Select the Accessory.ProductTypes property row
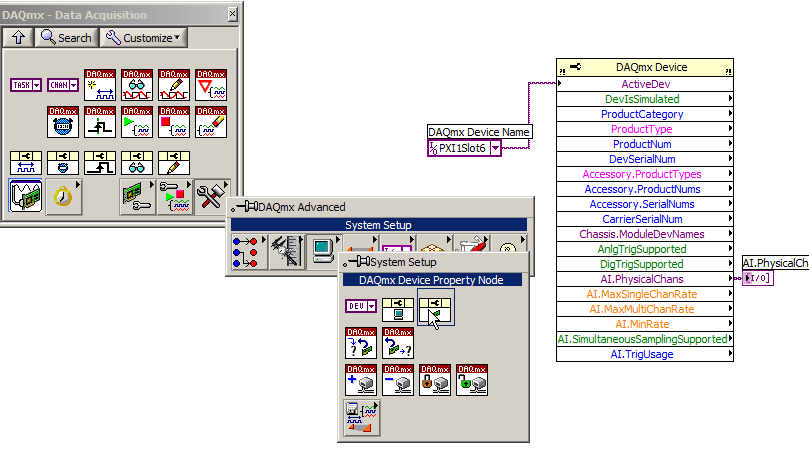 [x=645, y=174]
